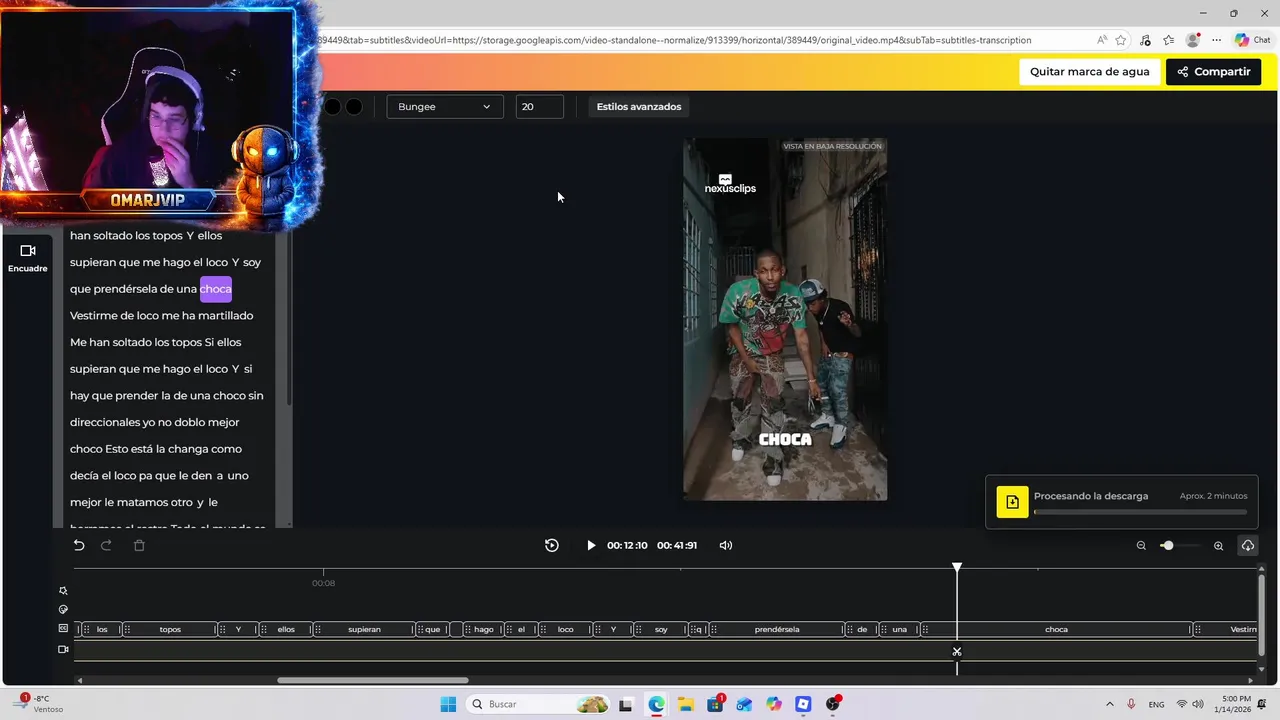Click the taskbar Buscar search box
This screenshot has width=1280, height=720.
coord(538,704)
